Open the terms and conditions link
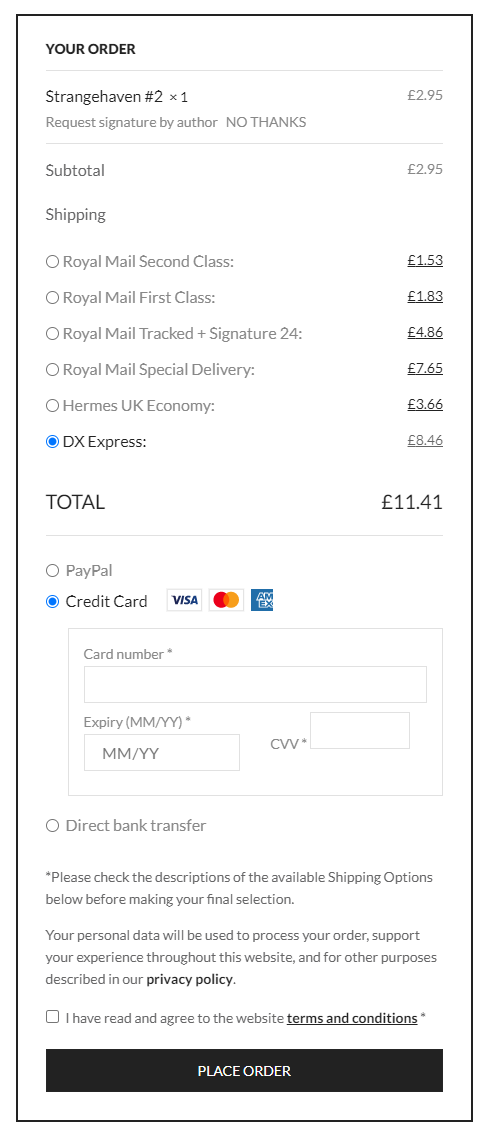 tap(352, 1018)
